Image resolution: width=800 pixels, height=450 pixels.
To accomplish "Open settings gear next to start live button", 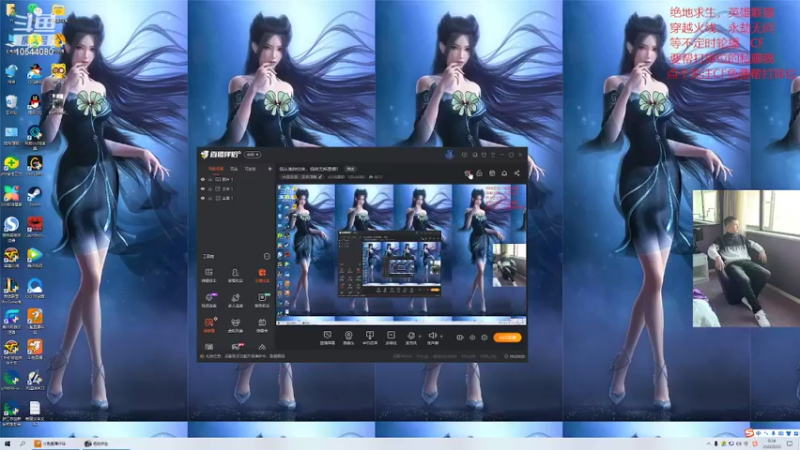I will (x=484, y=337).
